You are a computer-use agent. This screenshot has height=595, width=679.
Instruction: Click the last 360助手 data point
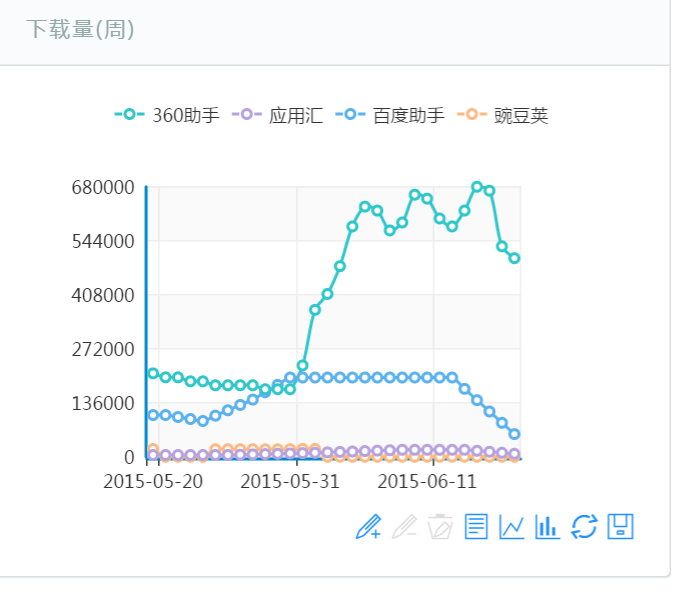click(x=514, y=258)
